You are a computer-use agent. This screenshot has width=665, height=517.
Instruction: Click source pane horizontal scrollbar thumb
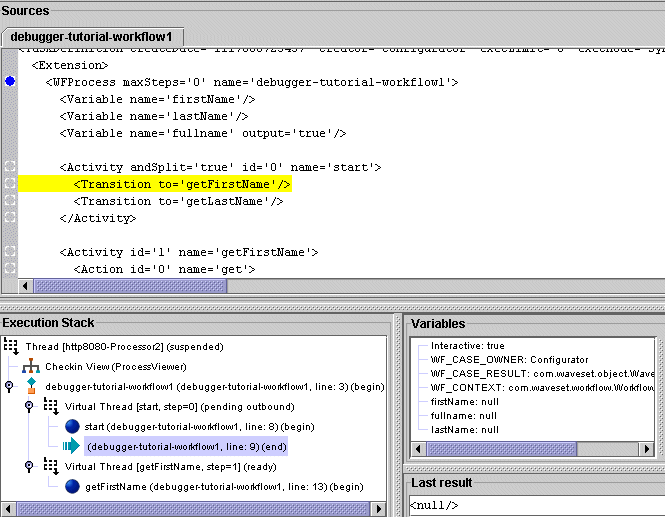tap(130, 286)
